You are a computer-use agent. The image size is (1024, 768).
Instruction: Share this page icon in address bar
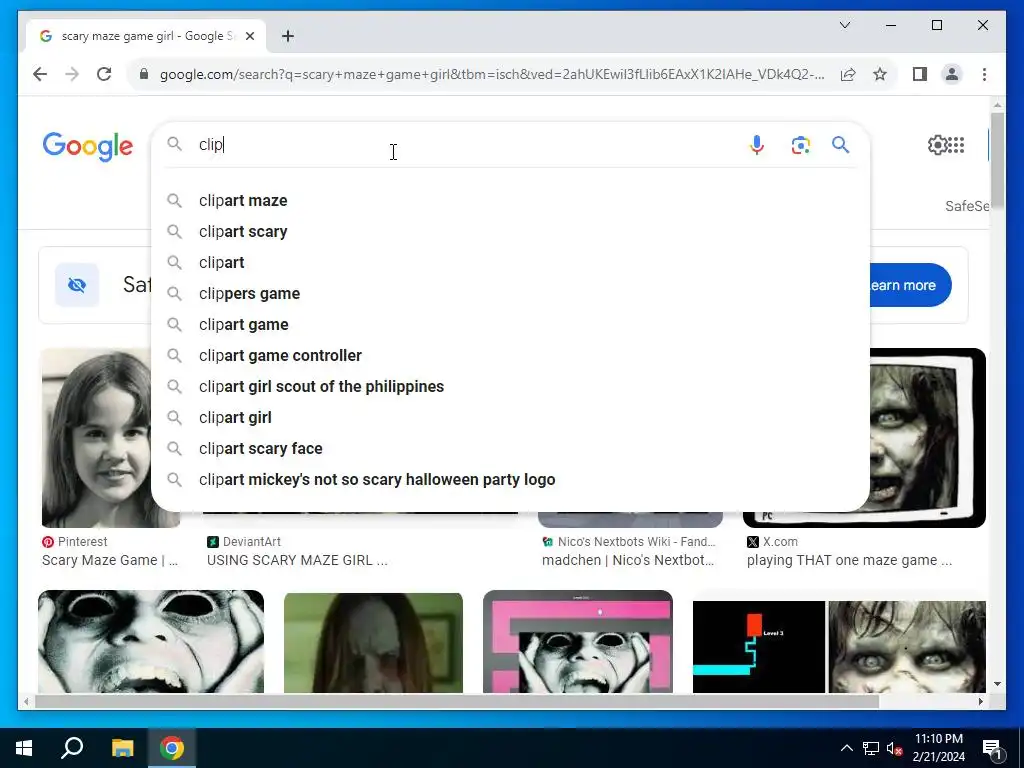pos(848,74)
